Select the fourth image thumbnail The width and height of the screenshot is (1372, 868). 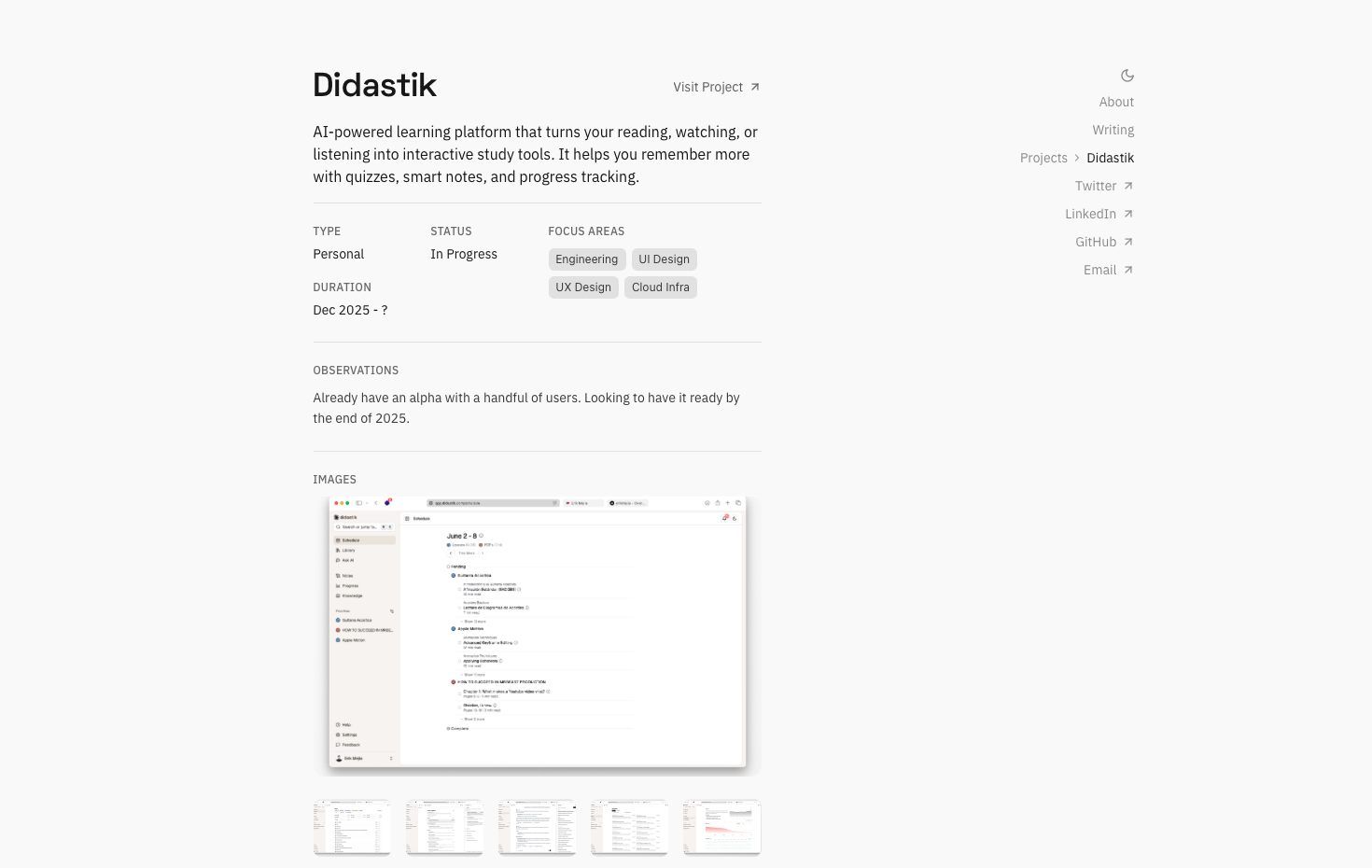tap(629, 827)
